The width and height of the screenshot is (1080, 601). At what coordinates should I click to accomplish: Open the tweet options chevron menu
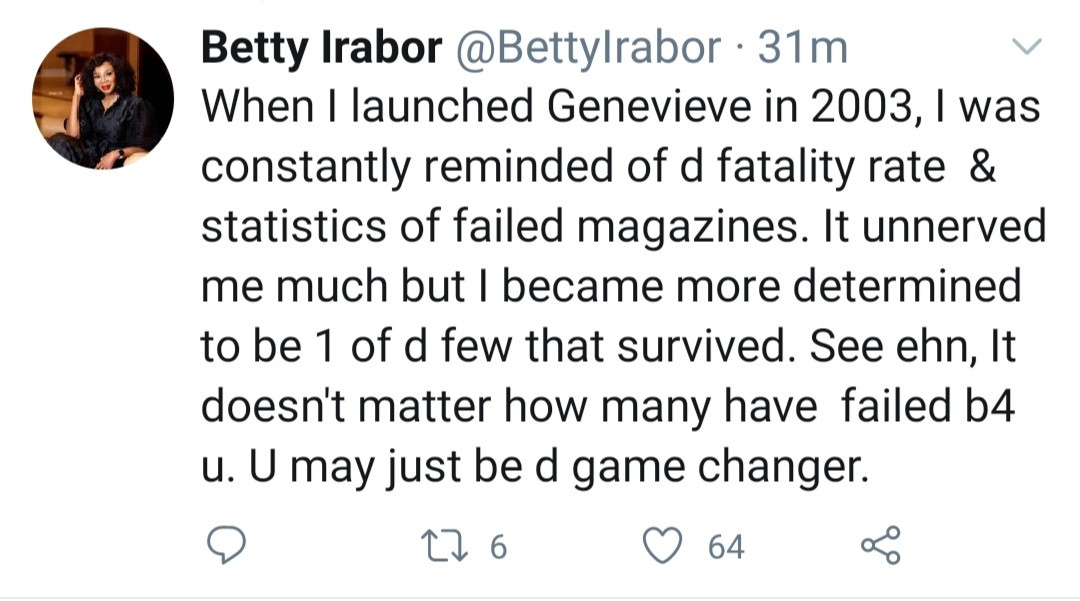pyautogui.click(x=1027, y=46)
